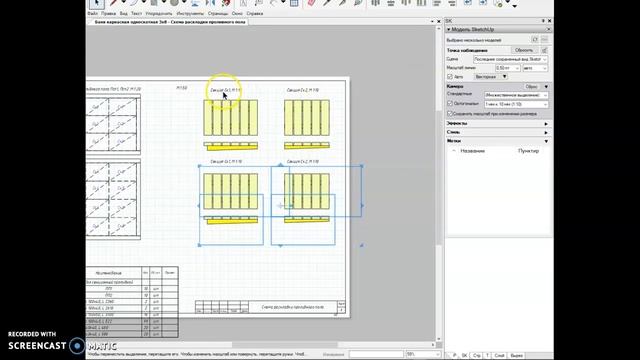Open the Упорядочить menu
The height and width of the screenshot is (360, 640).
(x=159, y=13)
